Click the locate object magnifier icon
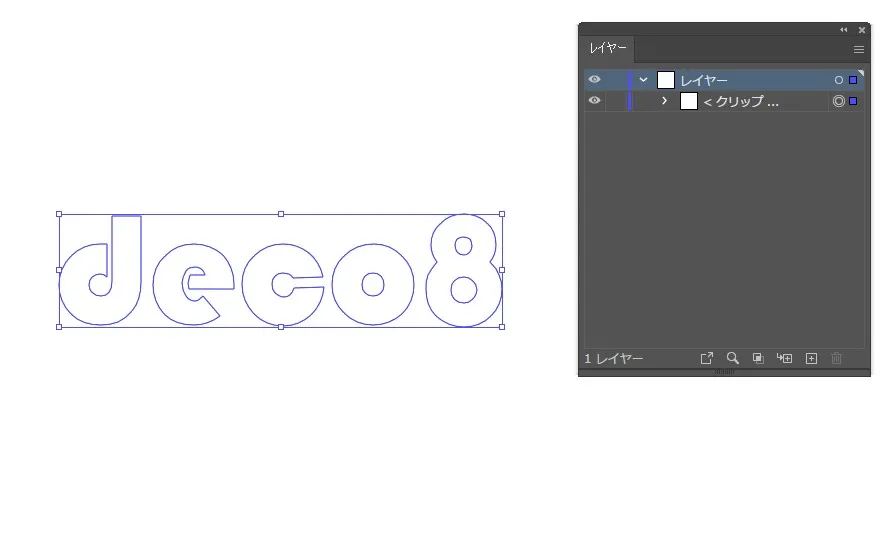 point(733,358)
